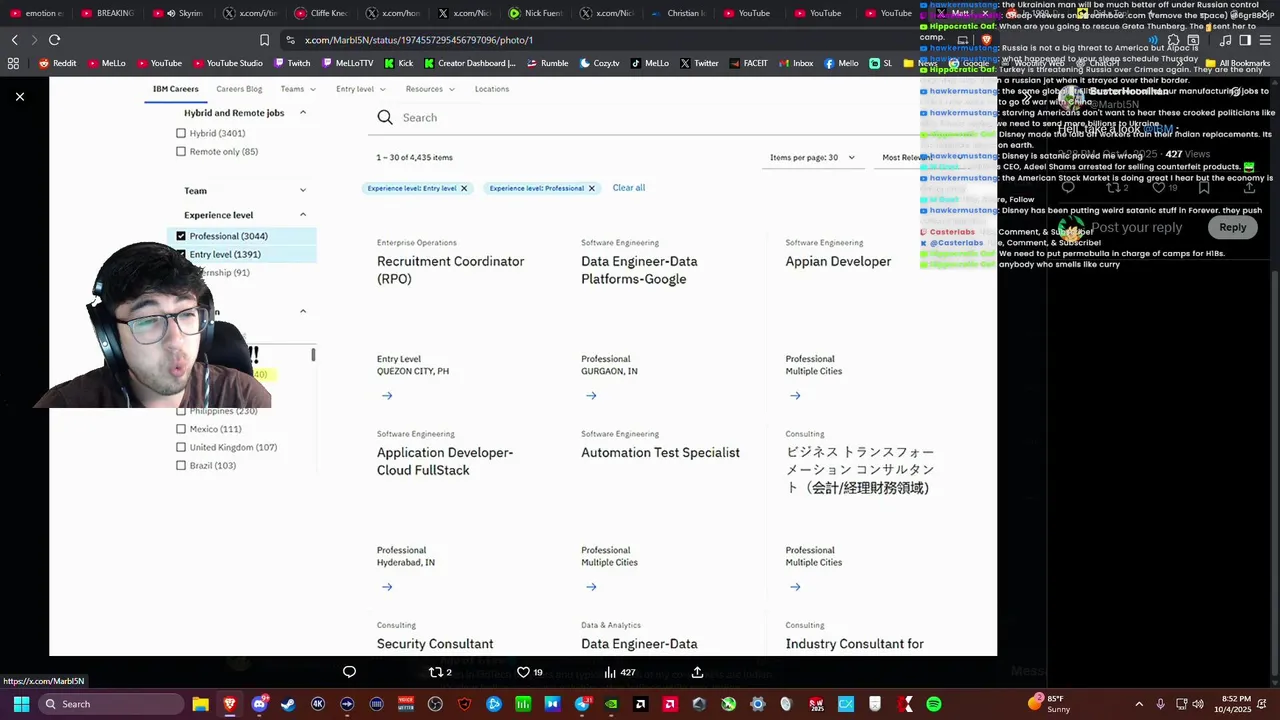This screenshot has height=720, width=1280.
Task: Bookmark this page using the bookmark icon
Action: (x=264, y=40)
